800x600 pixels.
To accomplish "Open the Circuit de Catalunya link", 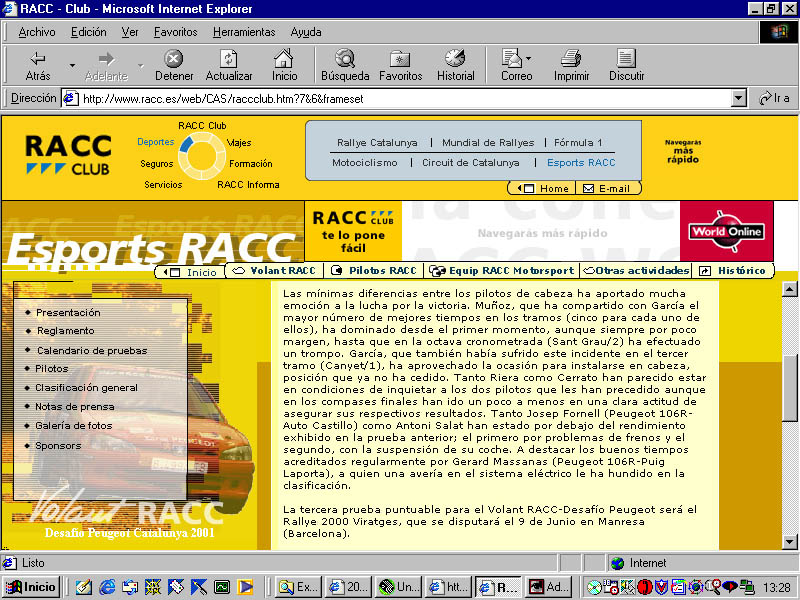I will [x=470, y=163].
